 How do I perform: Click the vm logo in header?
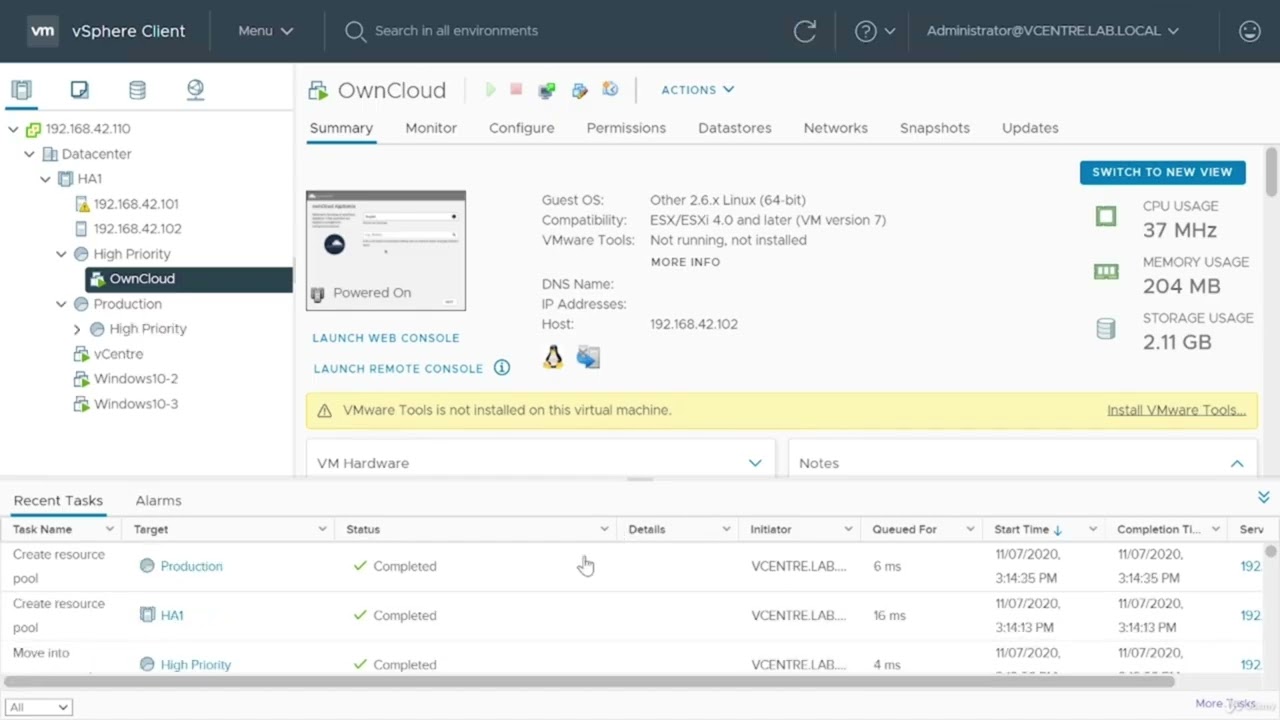click(43, 31)
